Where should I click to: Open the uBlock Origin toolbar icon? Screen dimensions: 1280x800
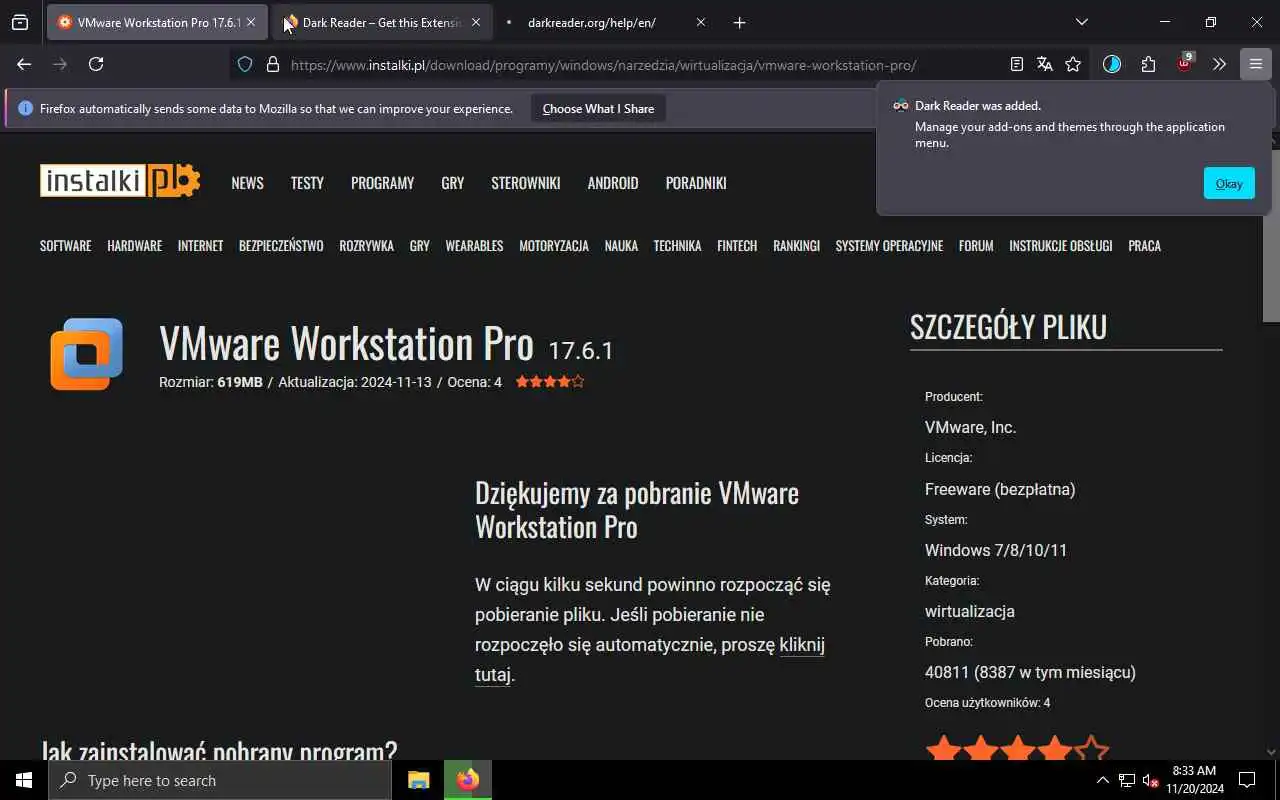[x=1184, y=62]
